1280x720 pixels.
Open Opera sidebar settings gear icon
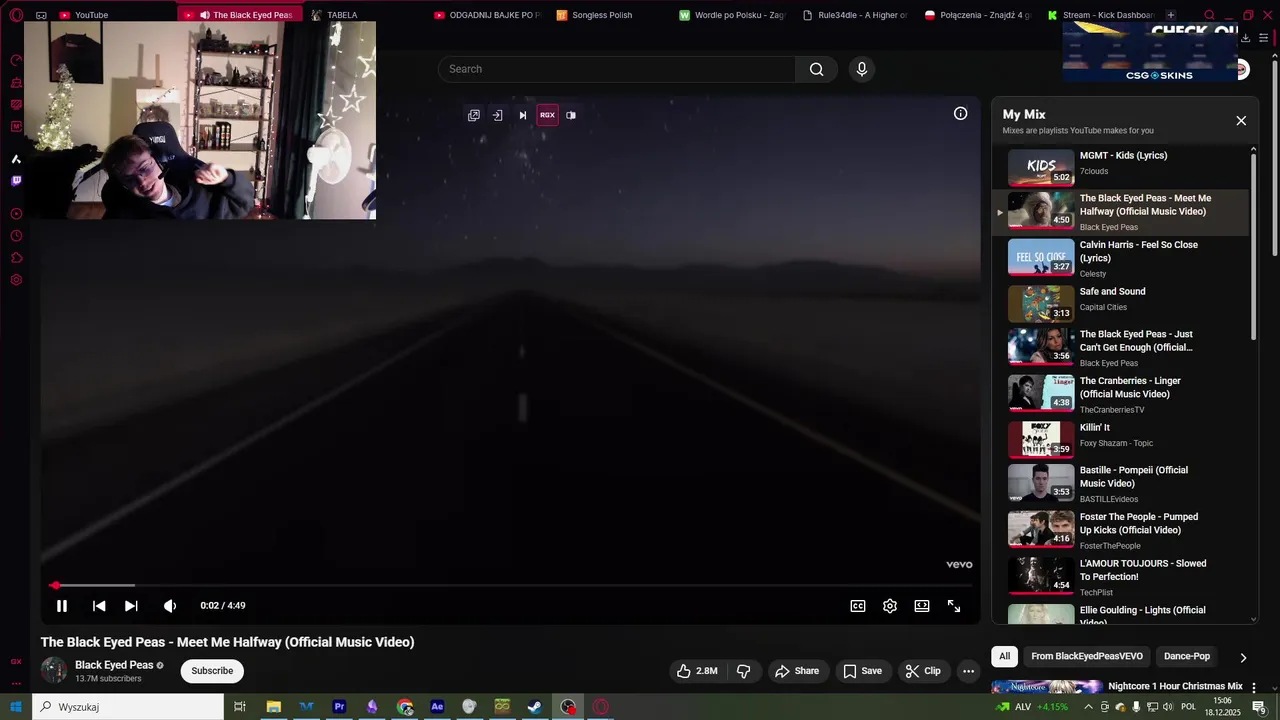pyautogui.click(x=16, y=280)
